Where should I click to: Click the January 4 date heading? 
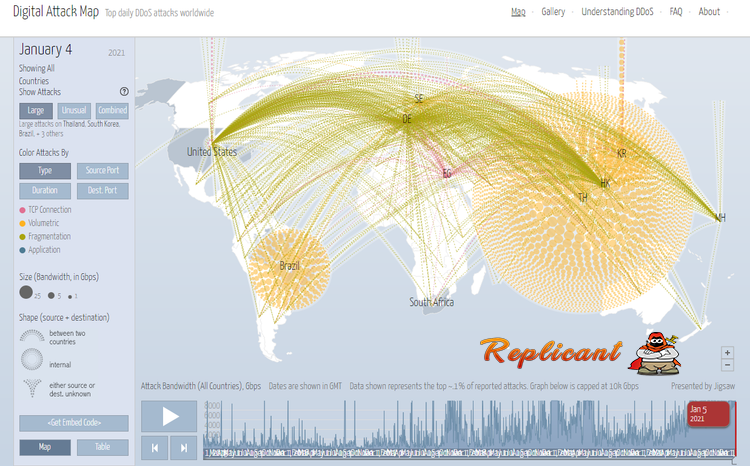(45, 49)
